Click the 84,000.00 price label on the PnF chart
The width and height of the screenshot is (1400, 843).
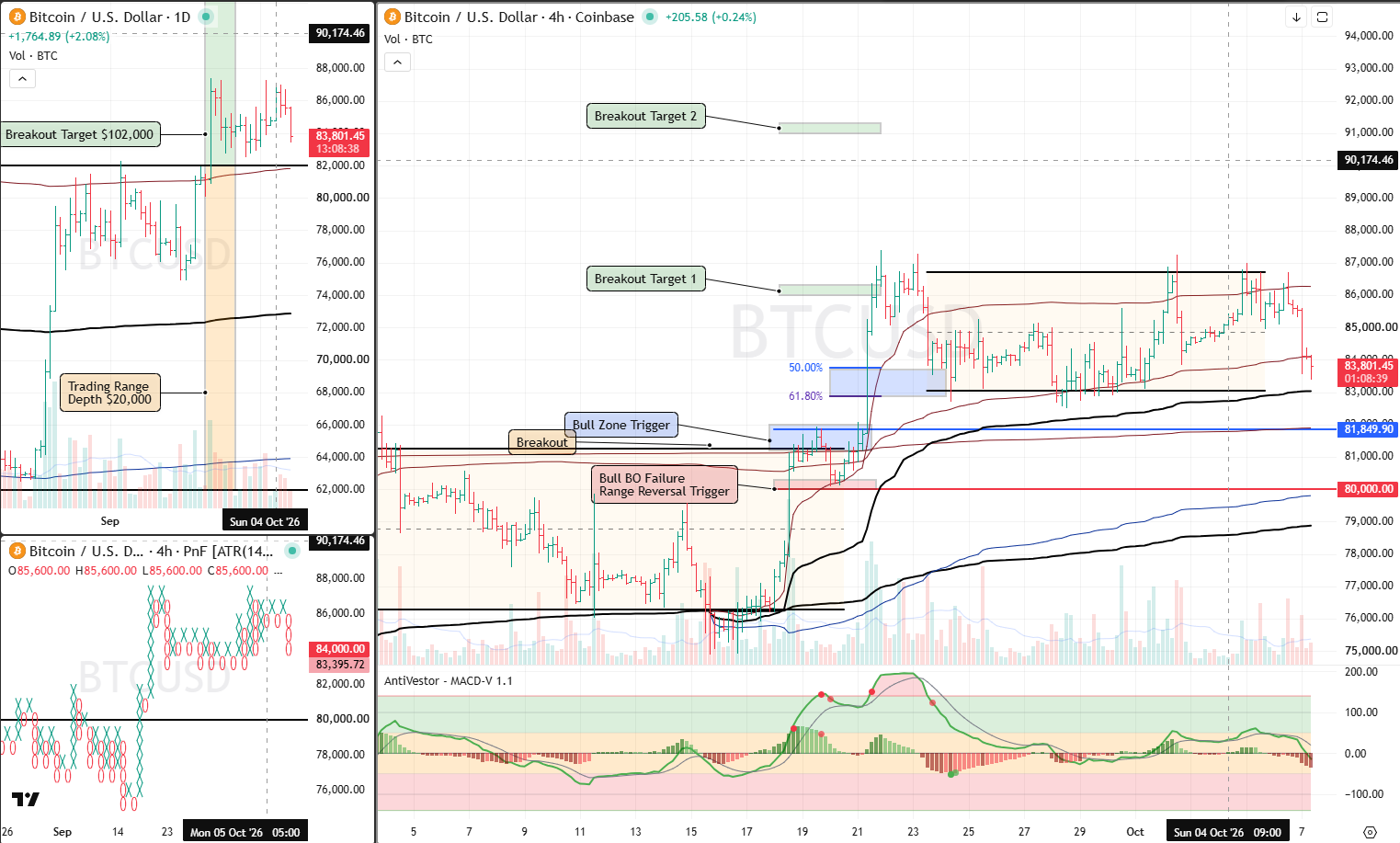(340, 649)
